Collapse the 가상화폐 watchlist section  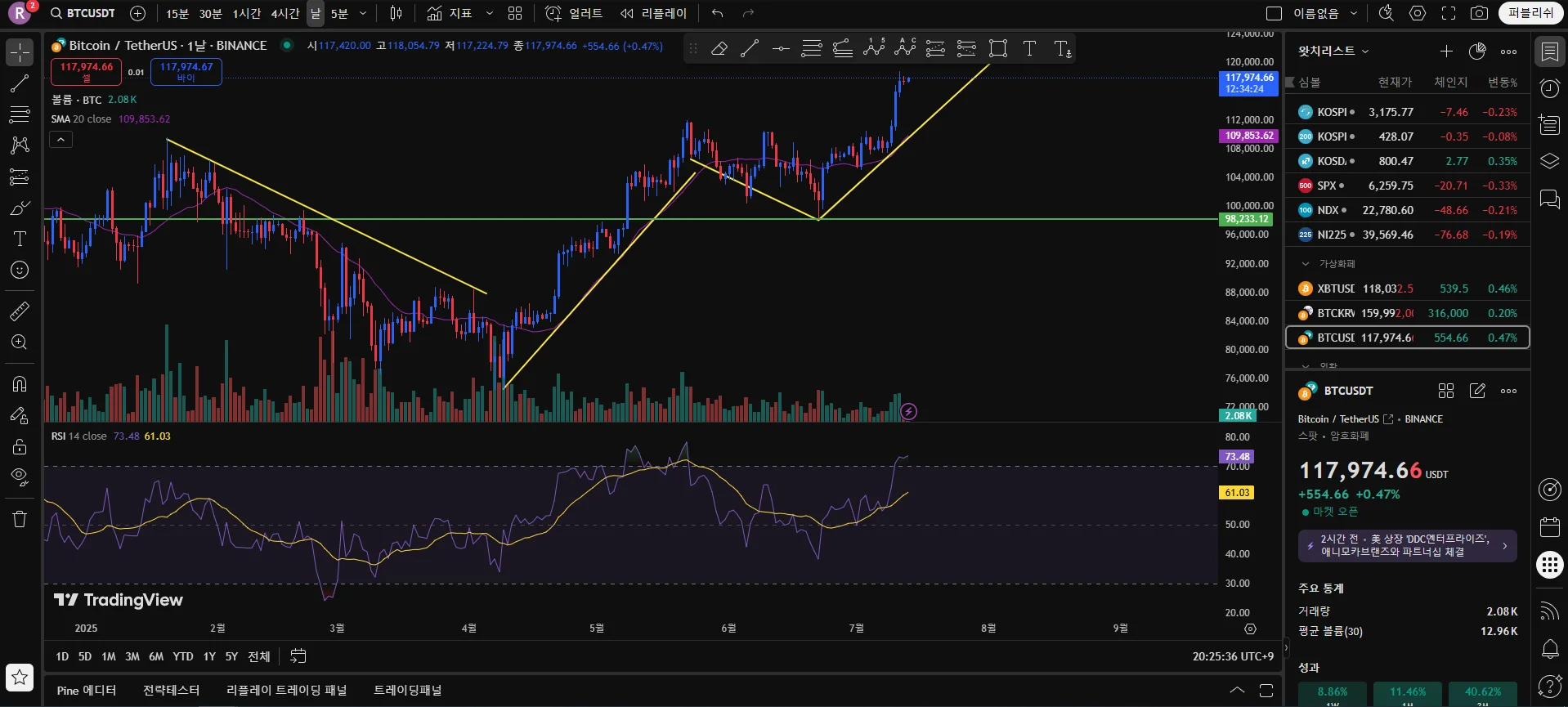(x=1306, y=264)
